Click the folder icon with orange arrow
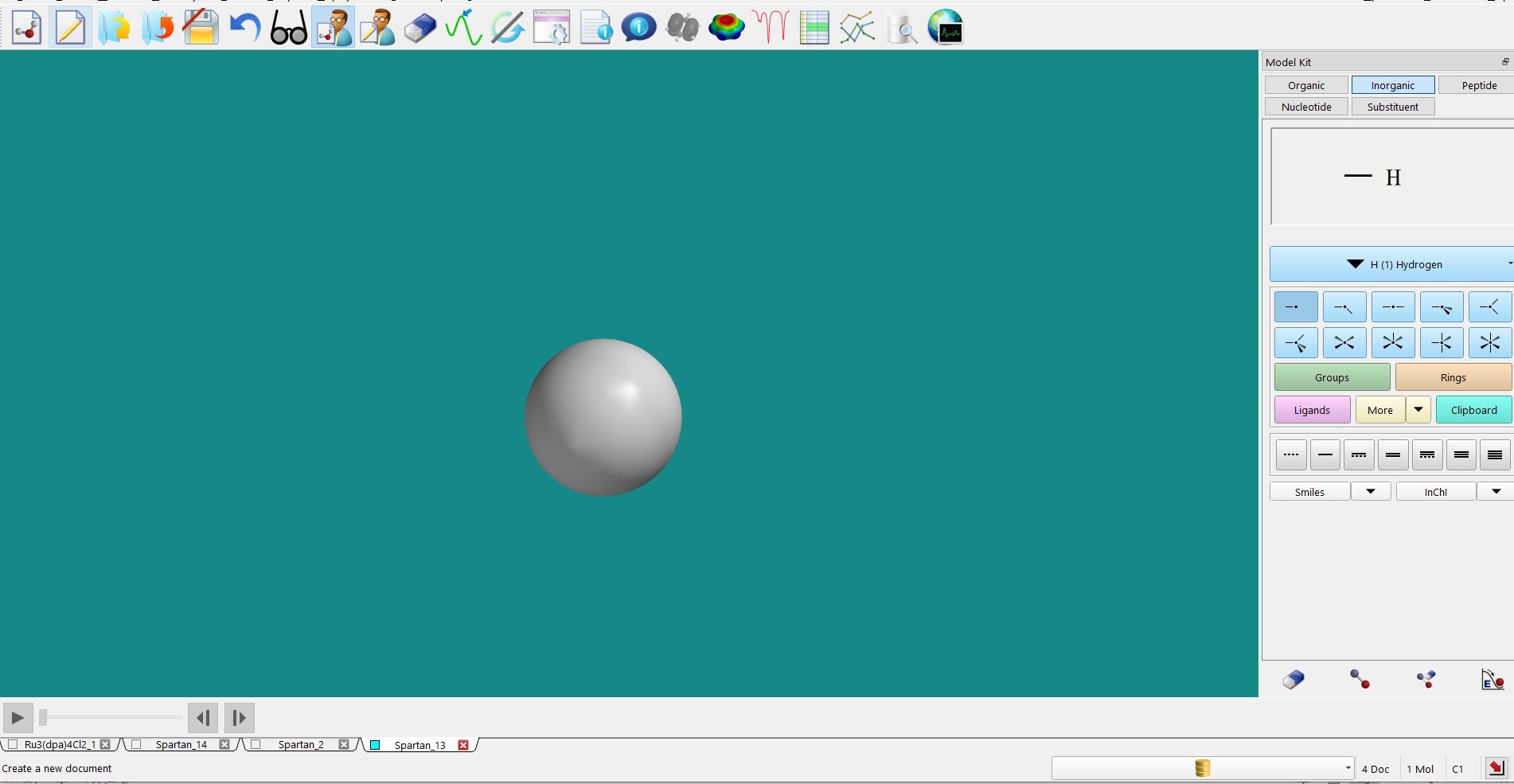Image resolution: width=1514 pixels, height=784 pixels. 158,27
